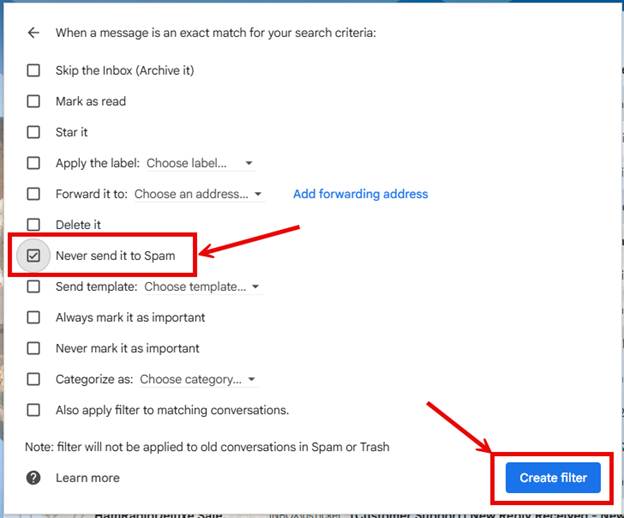Toggle the Categorize as checkbox
This screenshot has height=518, width=624.
34,379
